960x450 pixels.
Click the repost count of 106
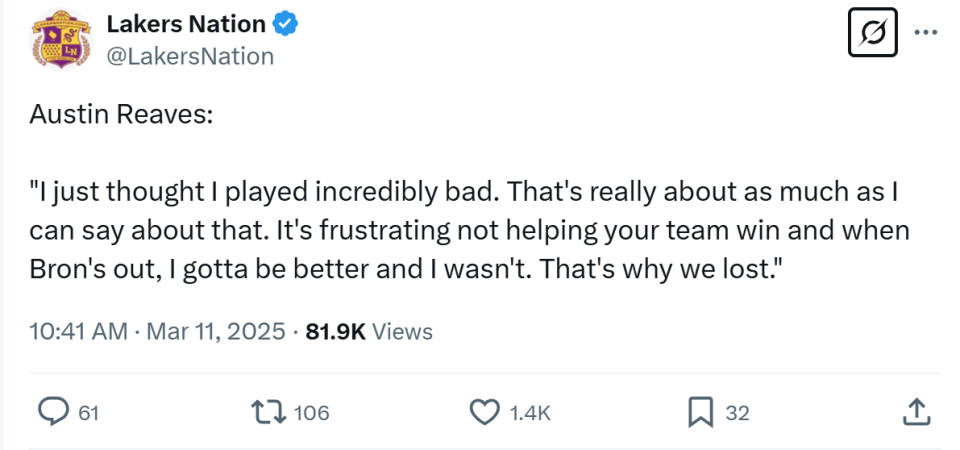click(x=312, y=412)
